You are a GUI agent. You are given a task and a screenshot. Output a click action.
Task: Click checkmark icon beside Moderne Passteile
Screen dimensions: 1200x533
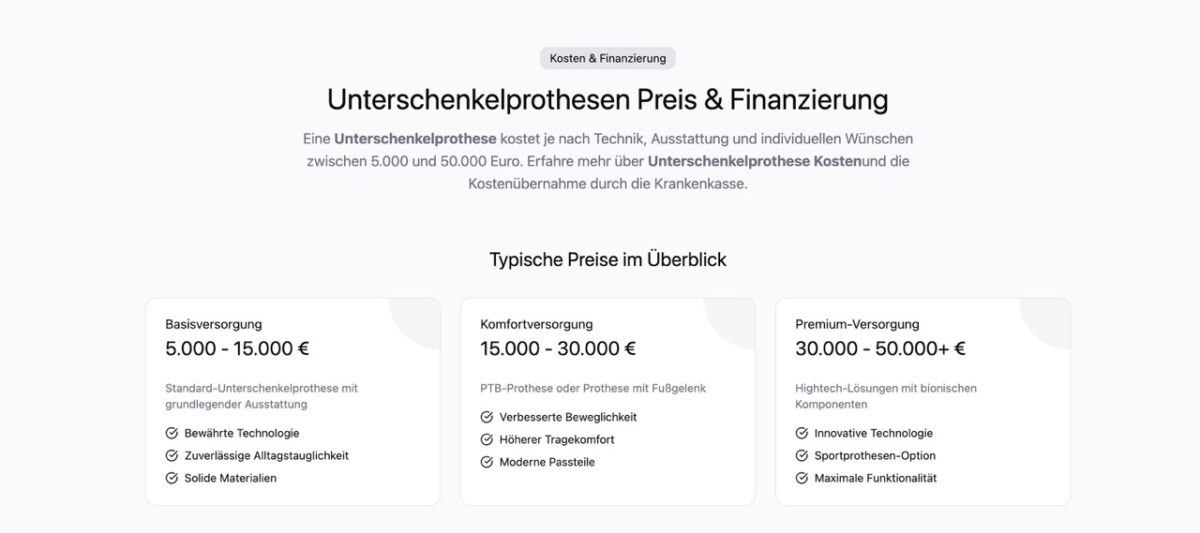pyautogui.click(x=487, y=462)
